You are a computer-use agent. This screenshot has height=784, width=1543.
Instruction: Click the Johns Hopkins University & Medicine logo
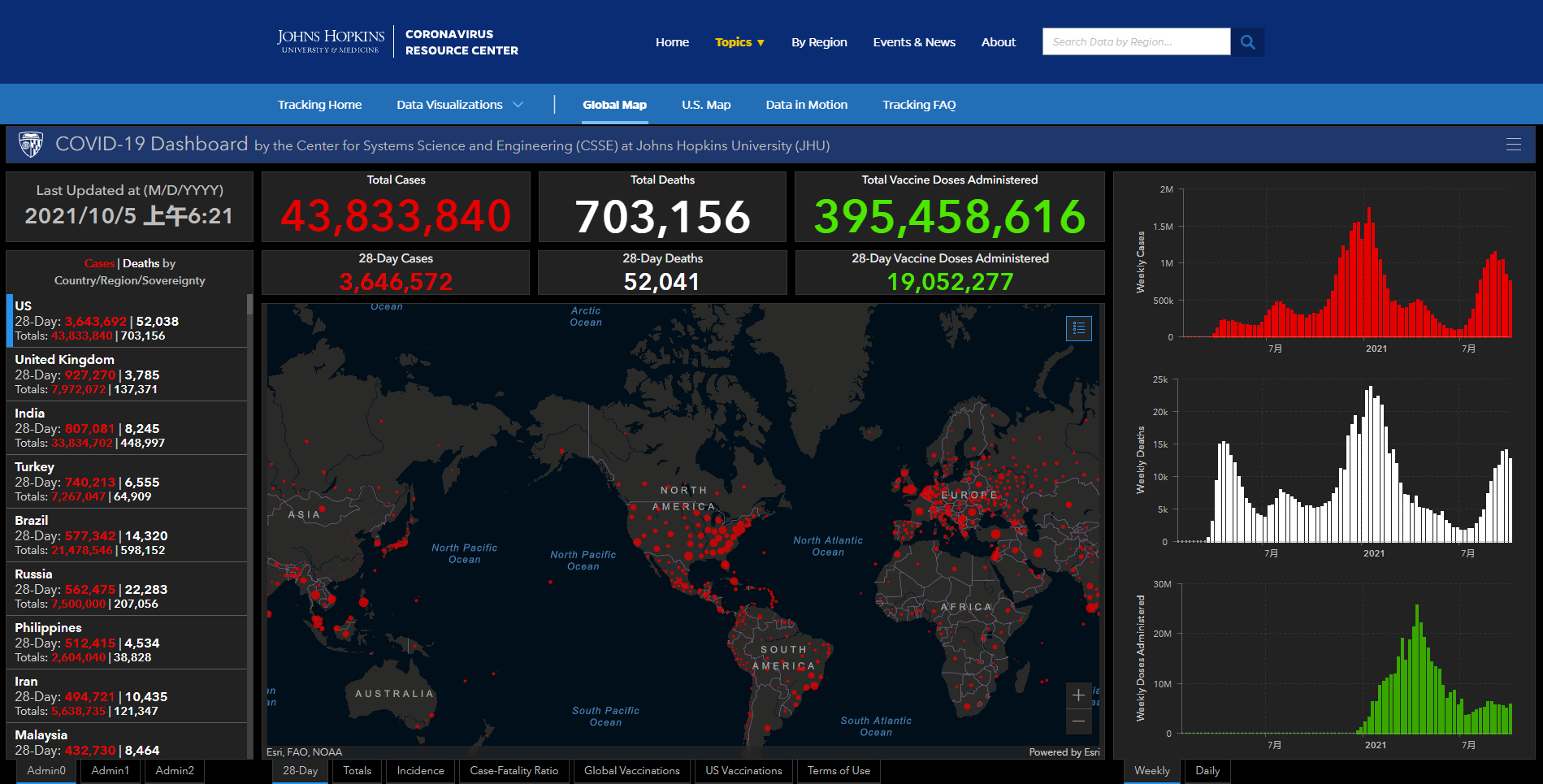(330, 41)
